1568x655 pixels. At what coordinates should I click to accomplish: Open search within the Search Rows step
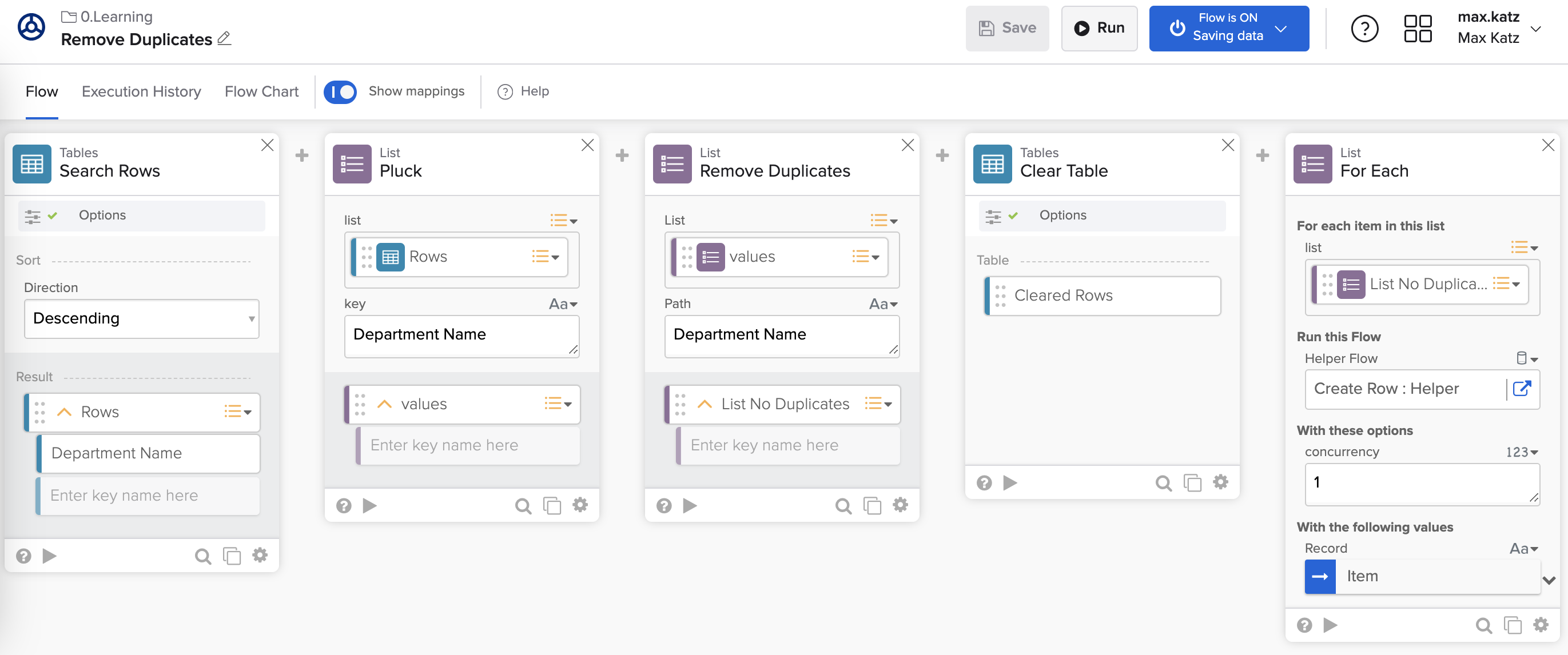click(202, 555)
